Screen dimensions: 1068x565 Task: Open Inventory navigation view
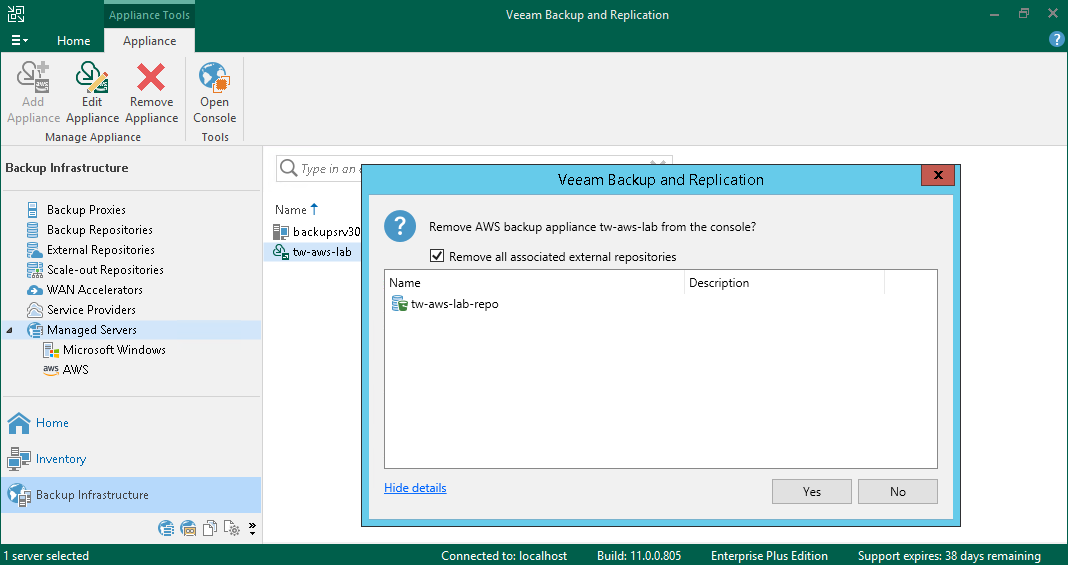61,459
